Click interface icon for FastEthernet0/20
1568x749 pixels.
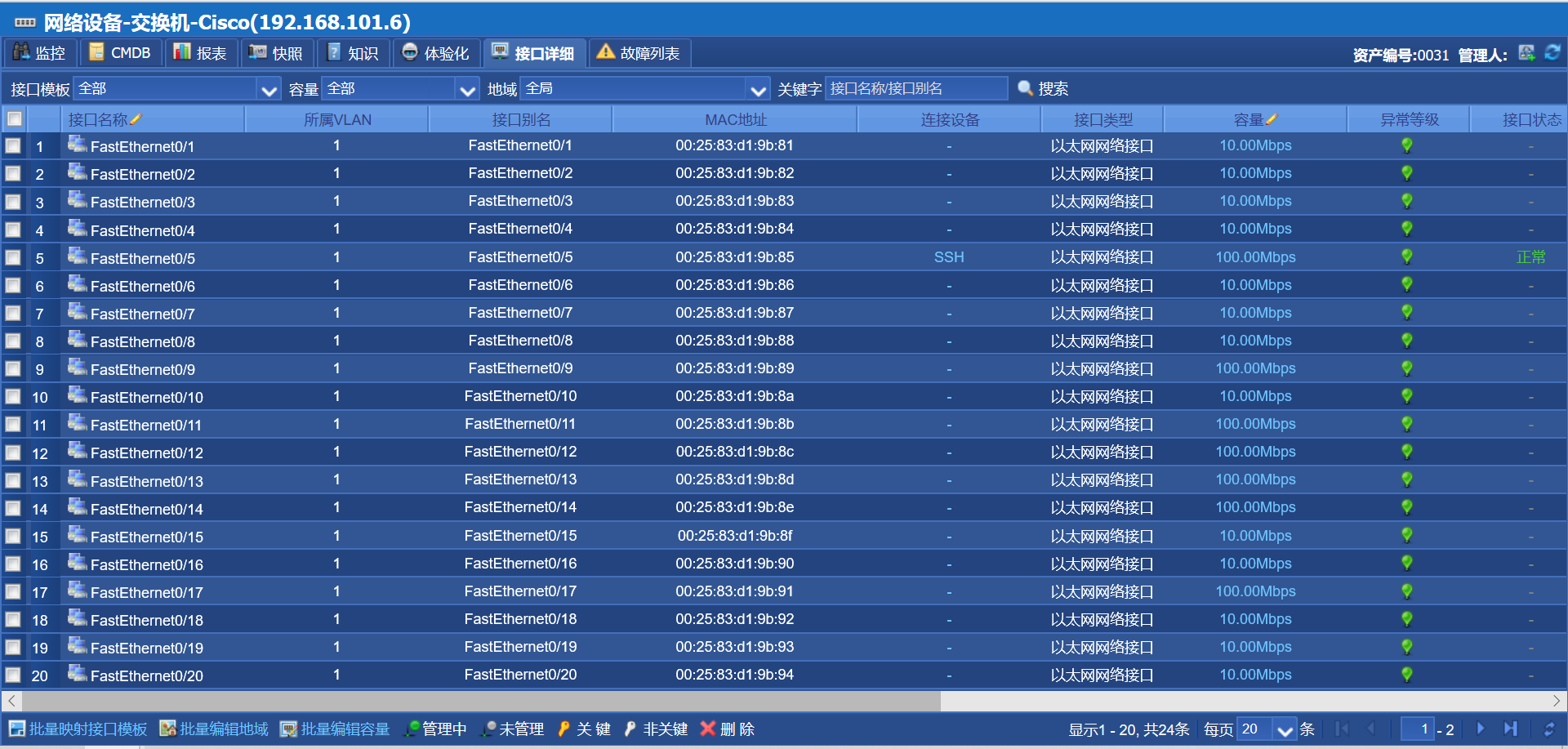click(78, 674)
